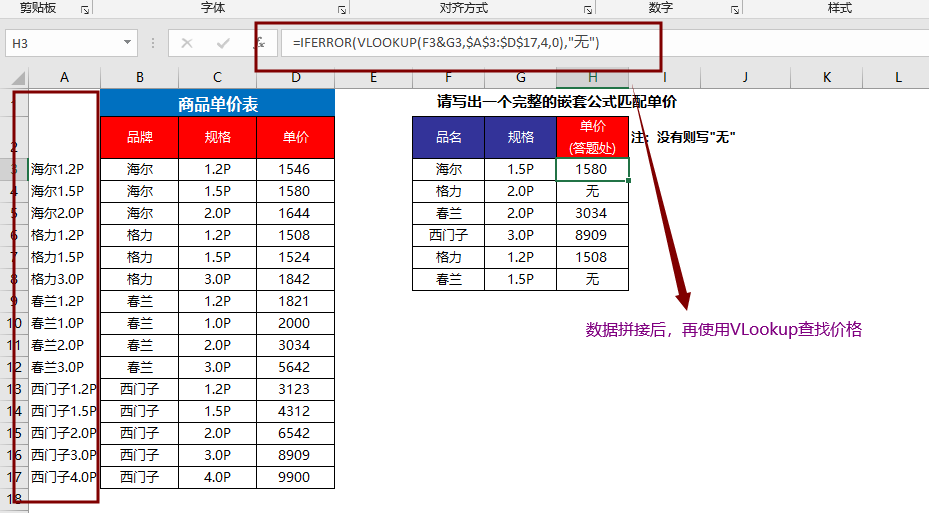The image size is (929, 513).
Task: Click the 请写出一个完整的嵌套公式匹配单价 heading
Action: click(x=556, y=102)
